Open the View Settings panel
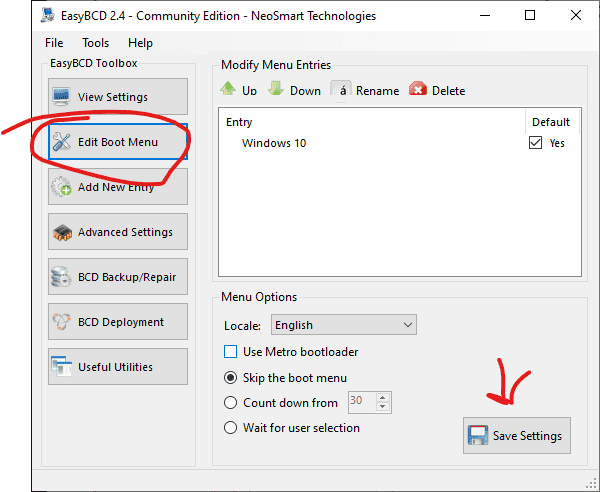Image resolution: width=600 pixels, height=492 pixels. point(118,97)
